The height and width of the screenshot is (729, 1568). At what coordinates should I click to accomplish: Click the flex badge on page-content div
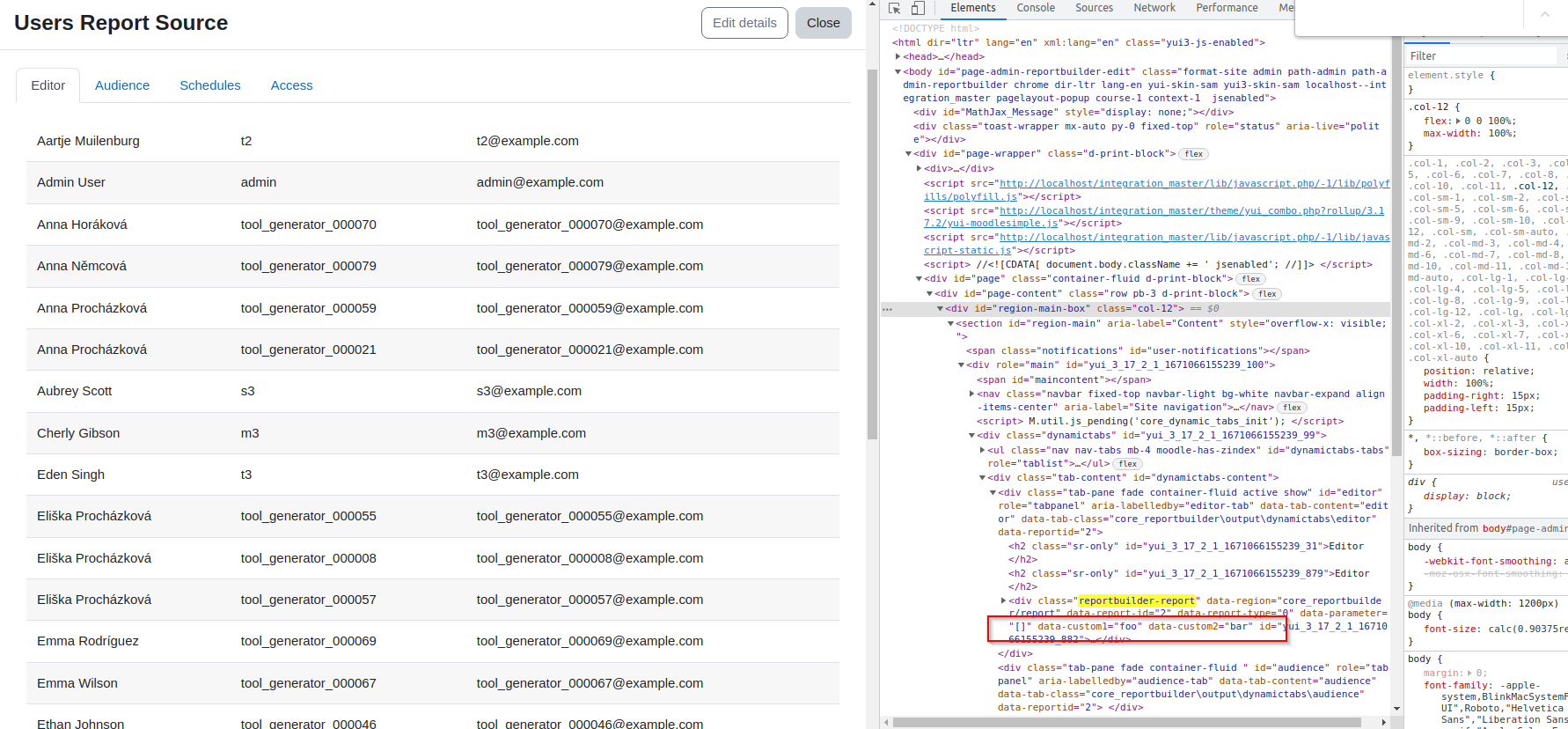tap(1267, 294)
